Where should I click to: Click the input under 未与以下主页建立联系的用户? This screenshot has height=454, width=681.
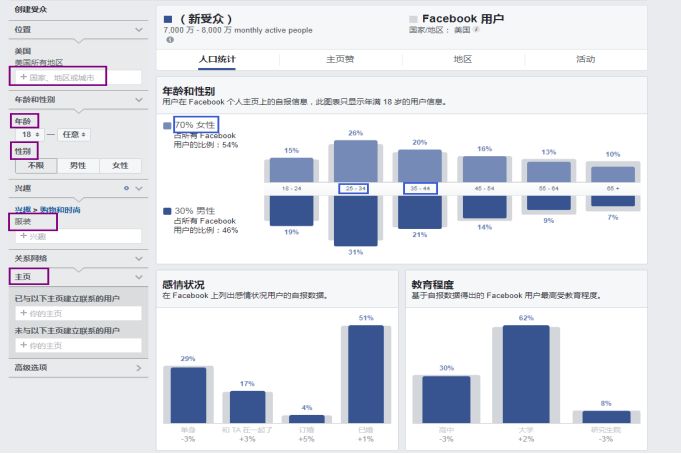[x=78, y=345]
